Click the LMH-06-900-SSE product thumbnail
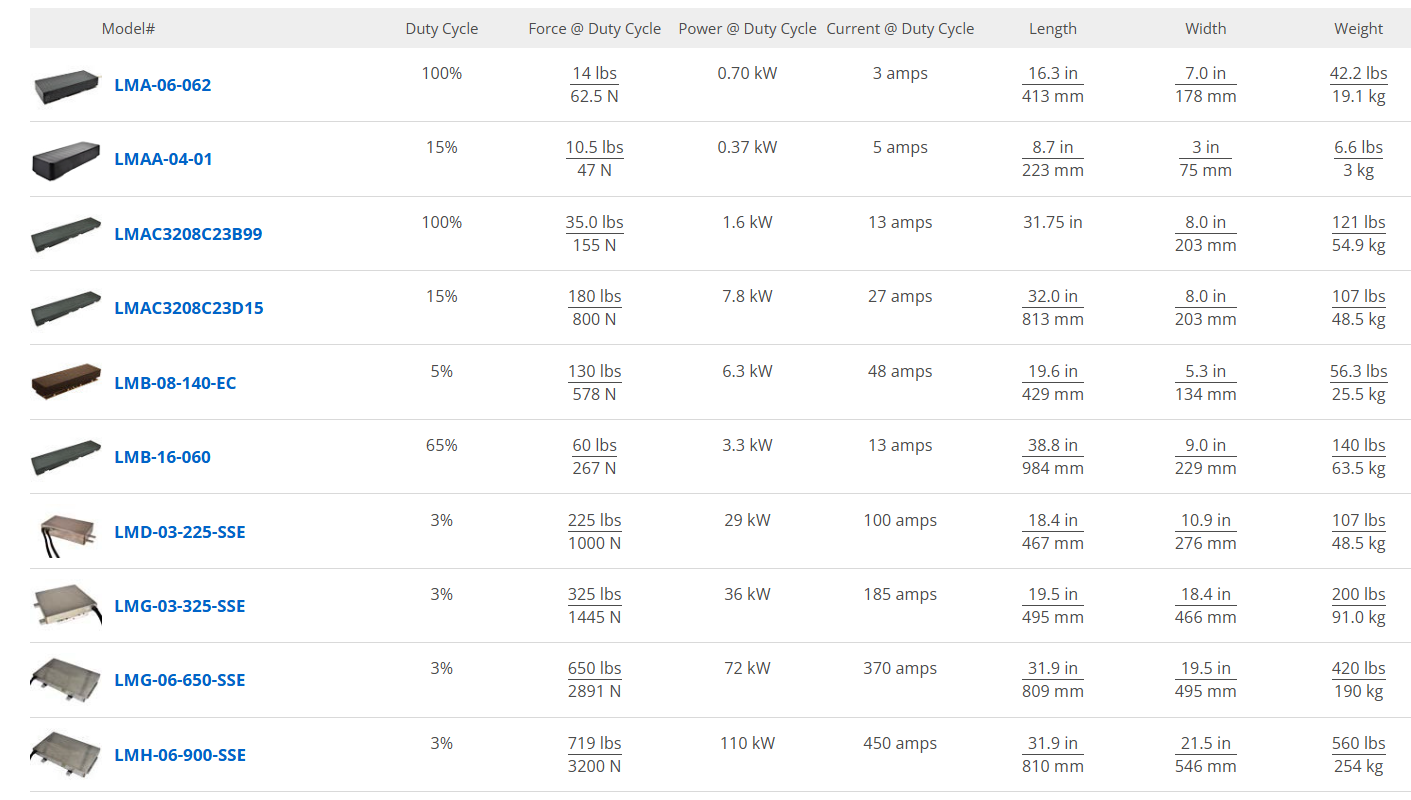 (x=67, y=756)
